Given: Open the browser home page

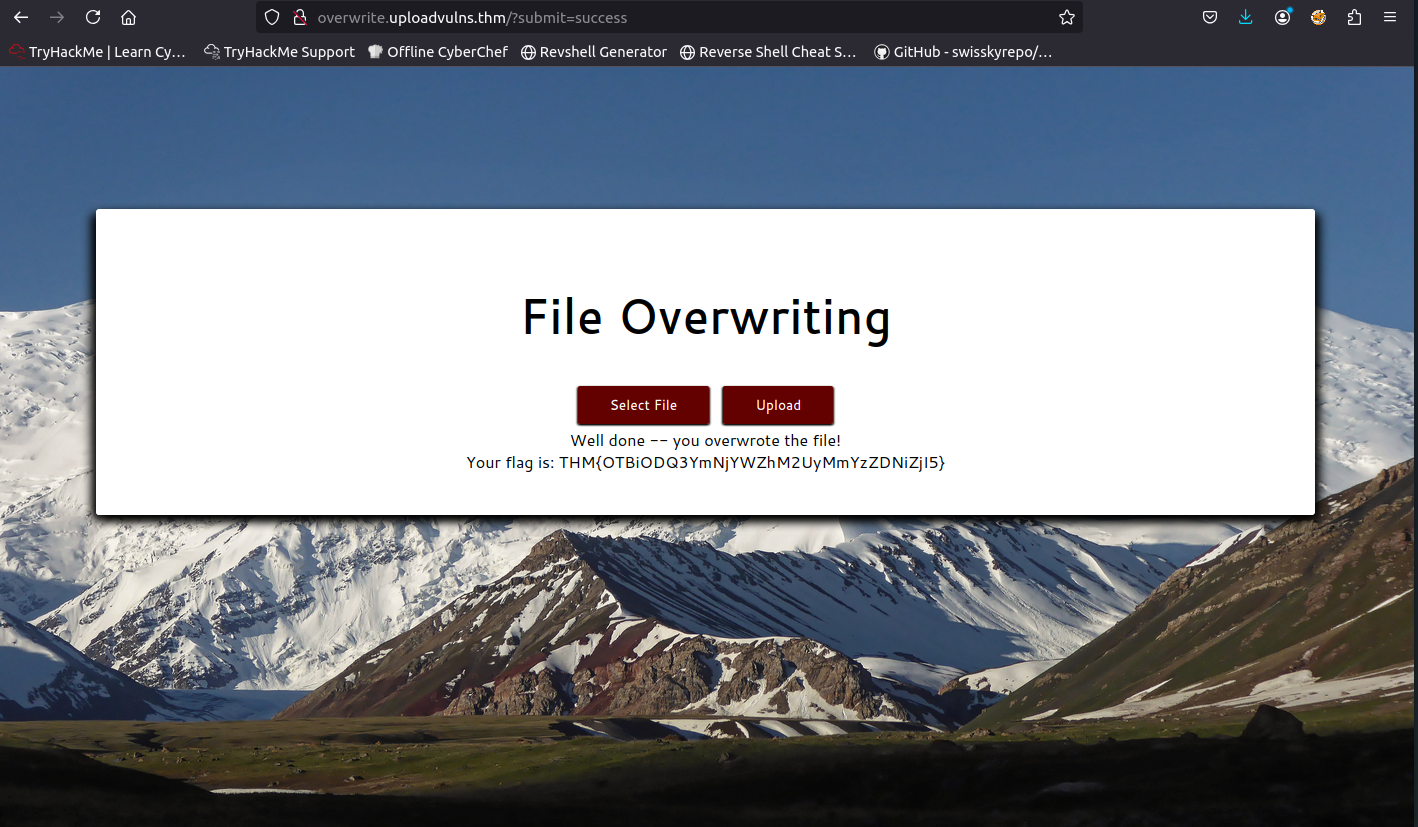Looking at the screenshot, I should [128, 17].
